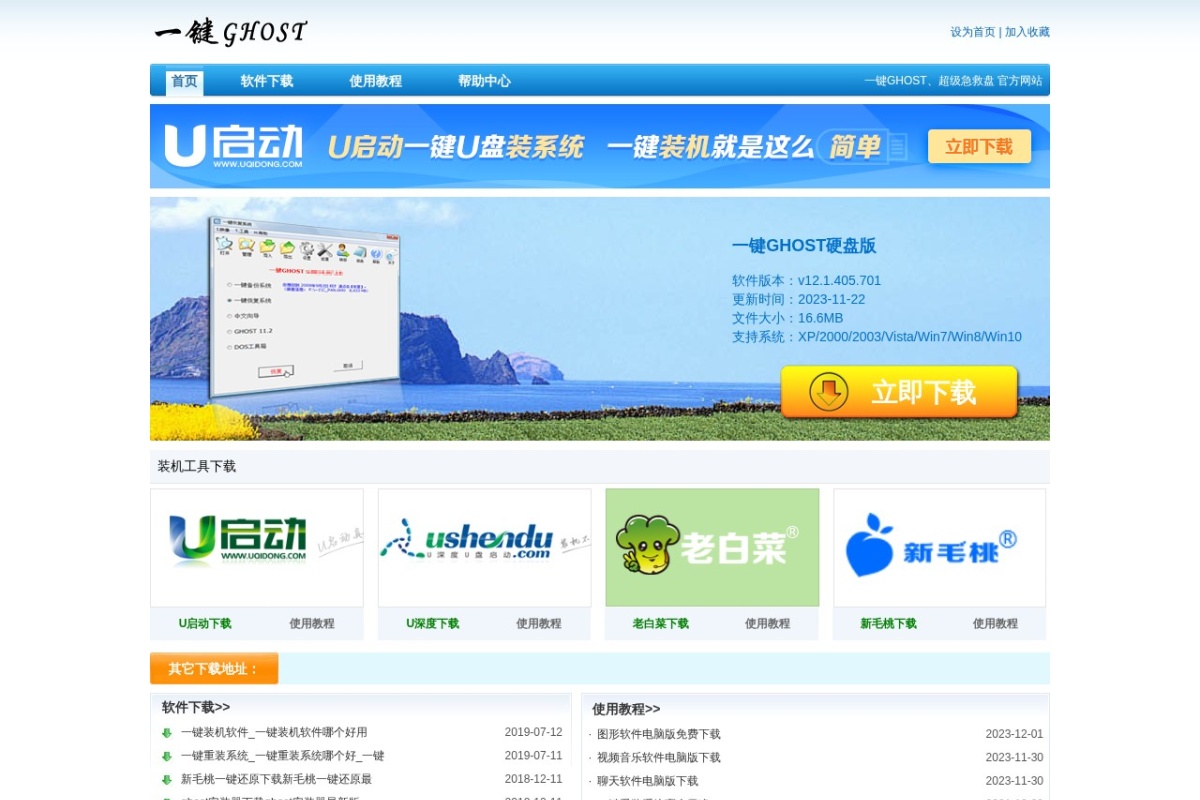Open 使用教程 link under 新毛桃
Image resolution: width=1200 pixels, height=800 pixels.
(995, 623)
